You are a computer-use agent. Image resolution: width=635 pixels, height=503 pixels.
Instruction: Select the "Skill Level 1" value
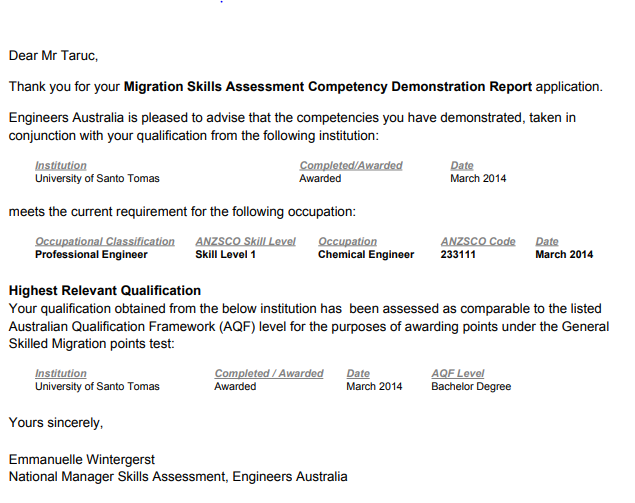(225, 255)
